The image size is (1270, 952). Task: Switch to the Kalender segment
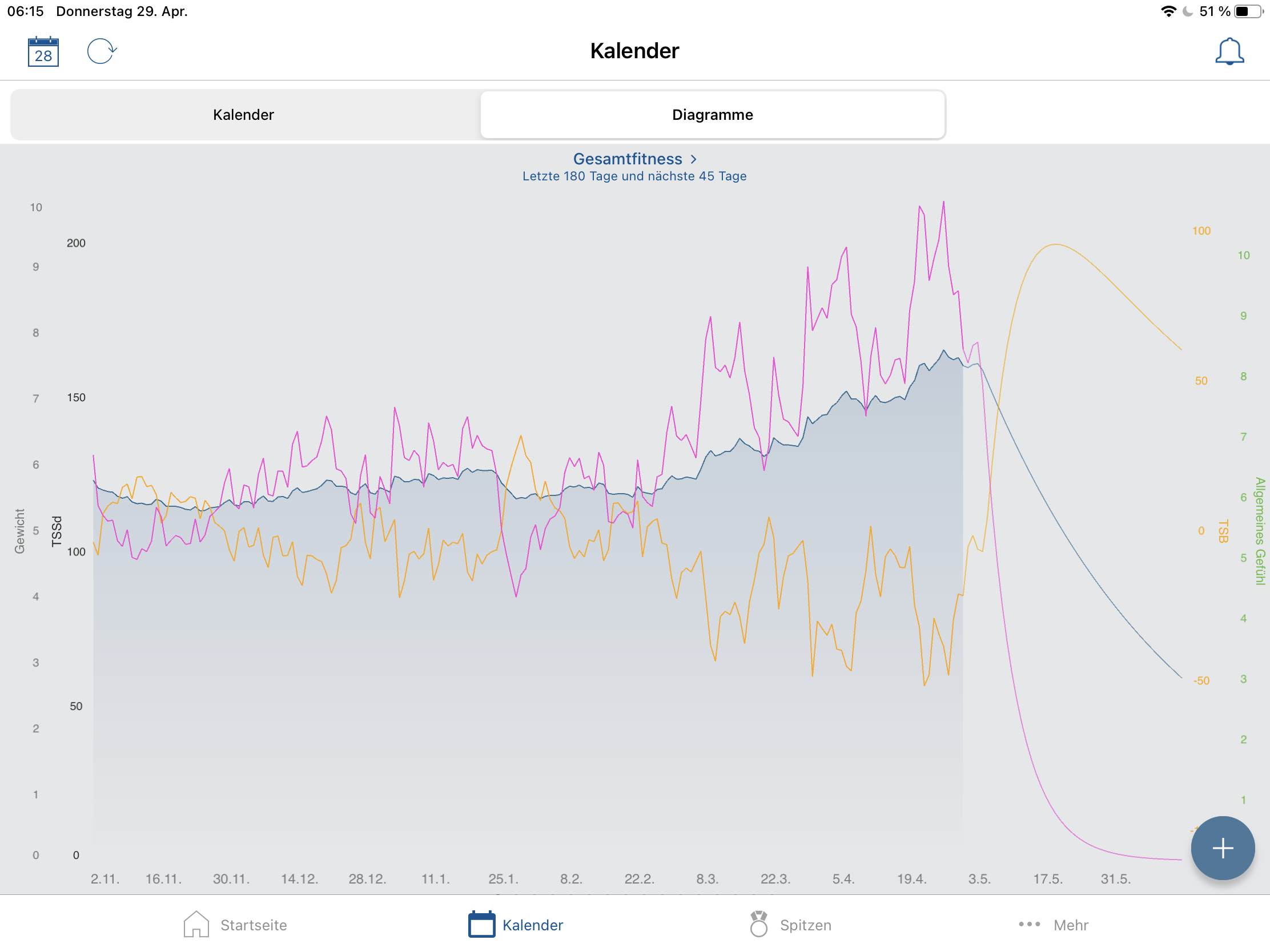(x=243, y=115)
